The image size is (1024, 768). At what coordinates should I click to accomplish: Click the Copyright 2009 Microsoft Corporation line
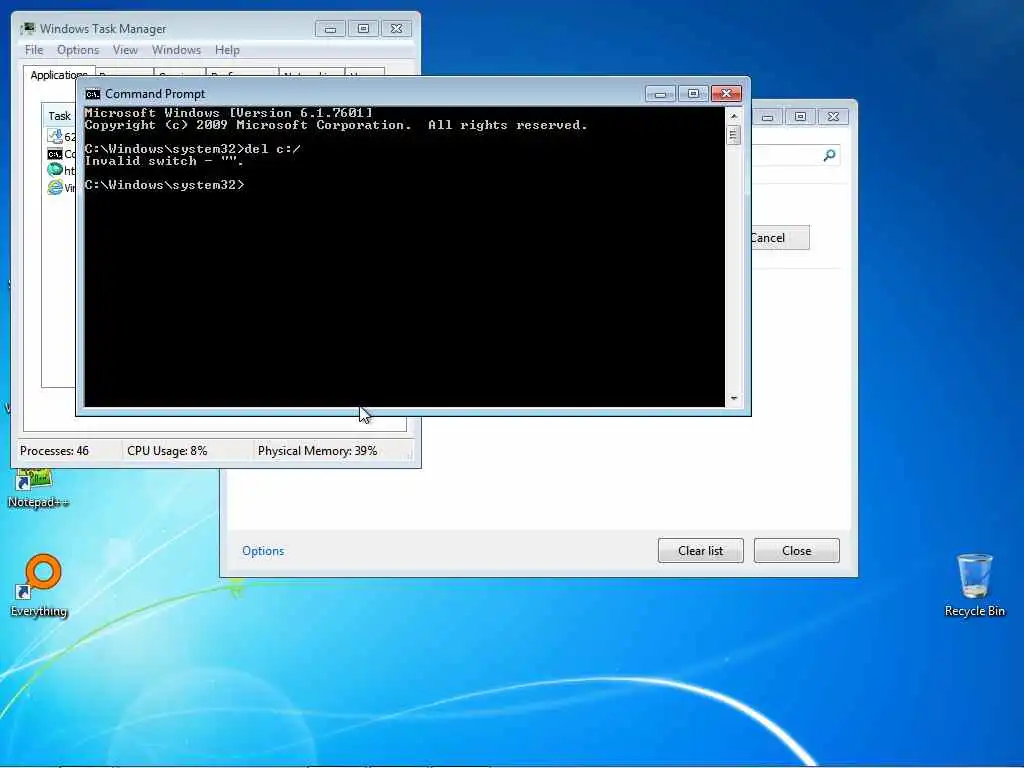tap(336, 125)
